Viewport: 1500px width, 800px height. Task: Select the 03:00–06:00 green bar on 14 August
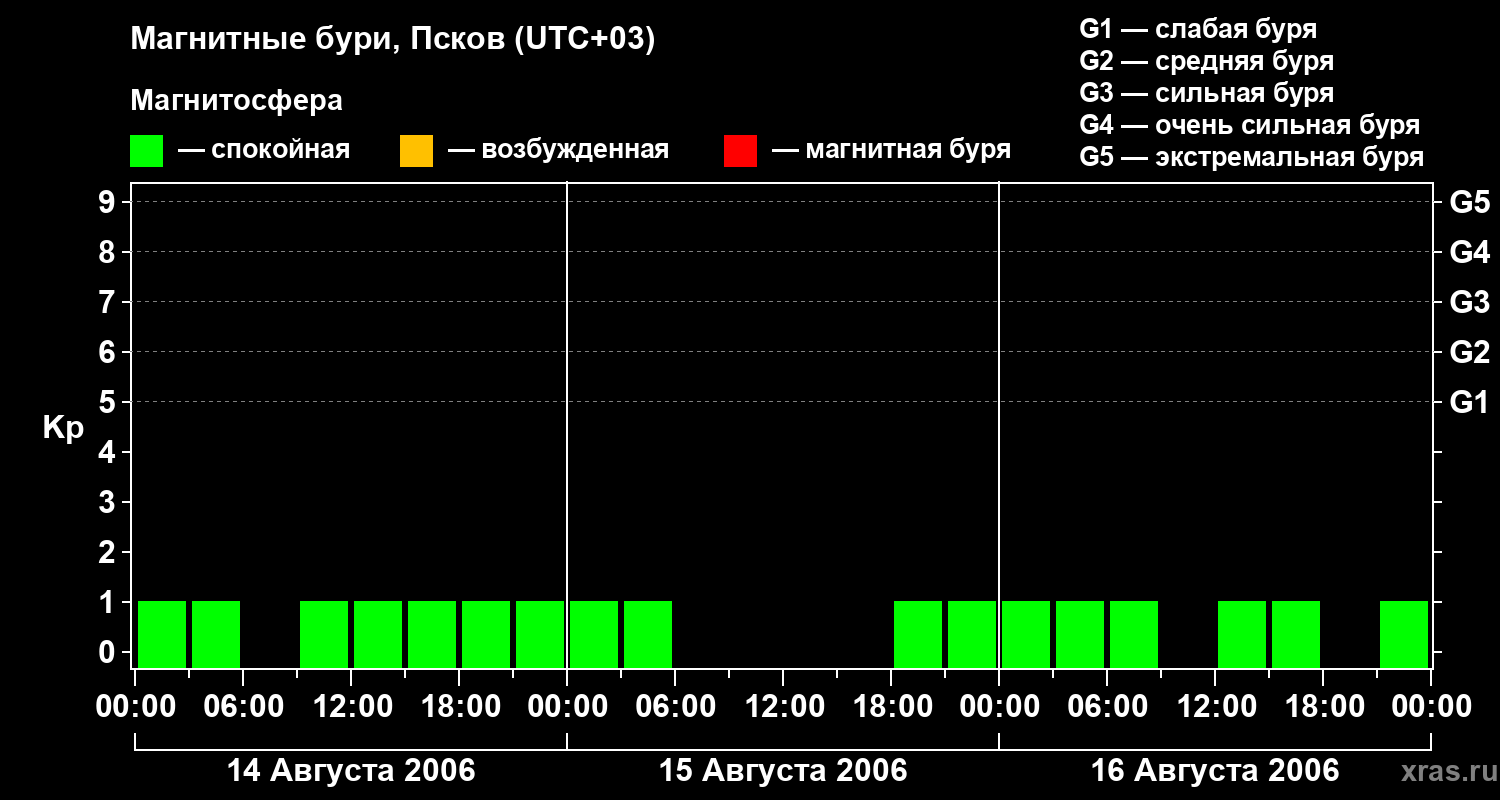tap(216, 634)
